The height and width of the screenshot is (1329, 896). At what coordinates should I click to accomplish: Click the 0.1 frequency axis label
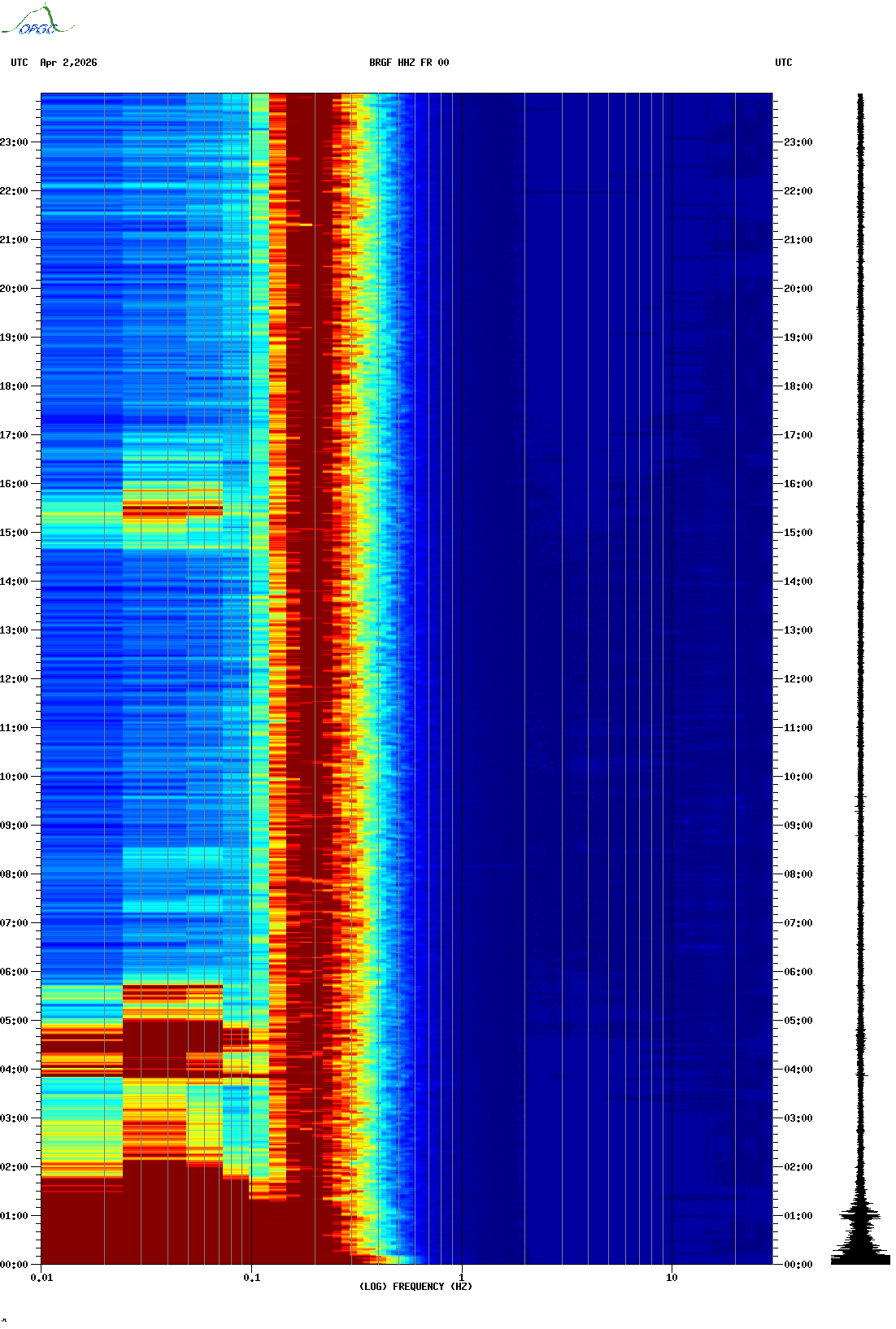click(251, 1278)
